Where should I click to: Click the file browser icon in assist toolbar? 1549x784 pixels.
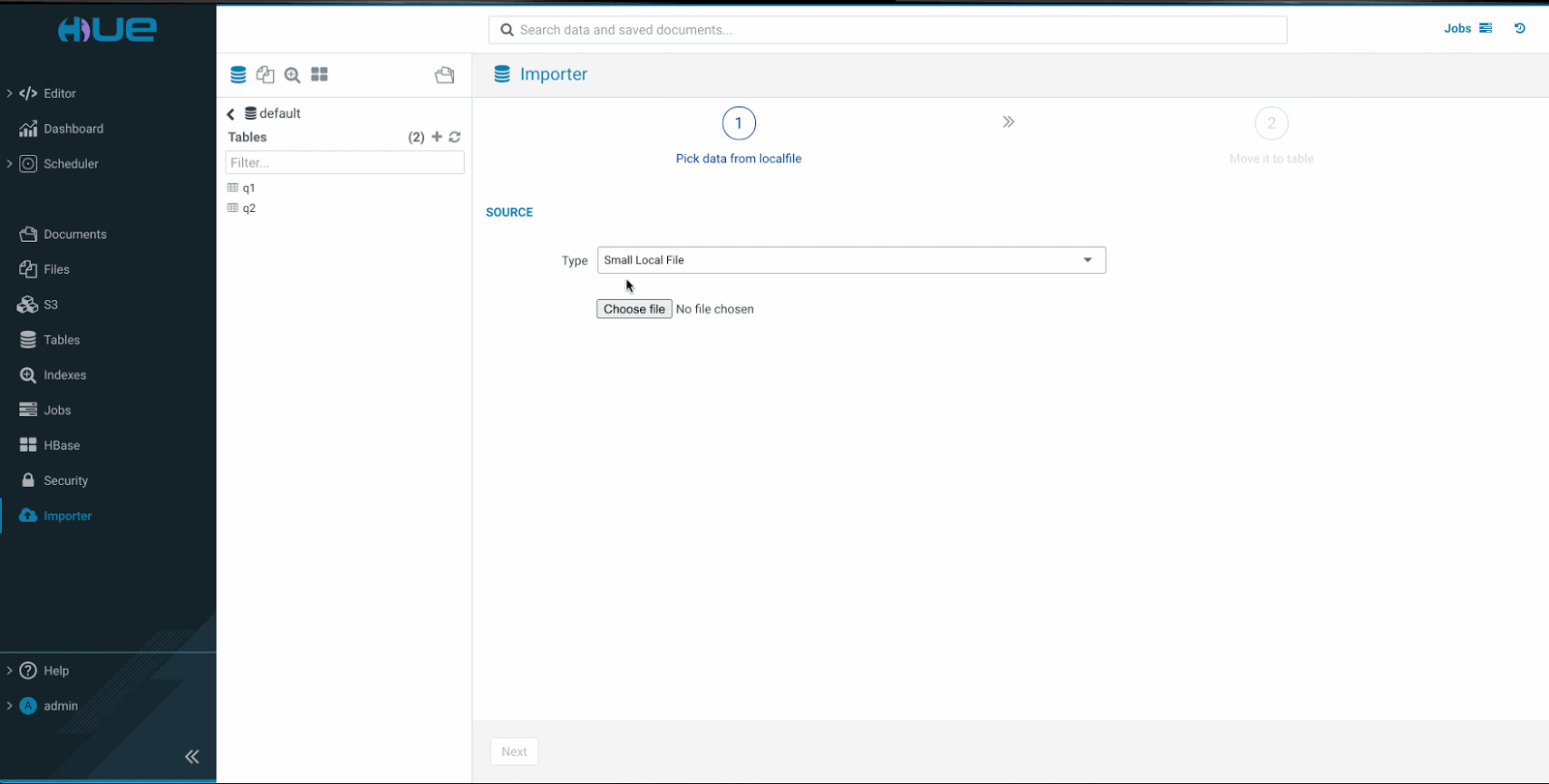[444, 75]
